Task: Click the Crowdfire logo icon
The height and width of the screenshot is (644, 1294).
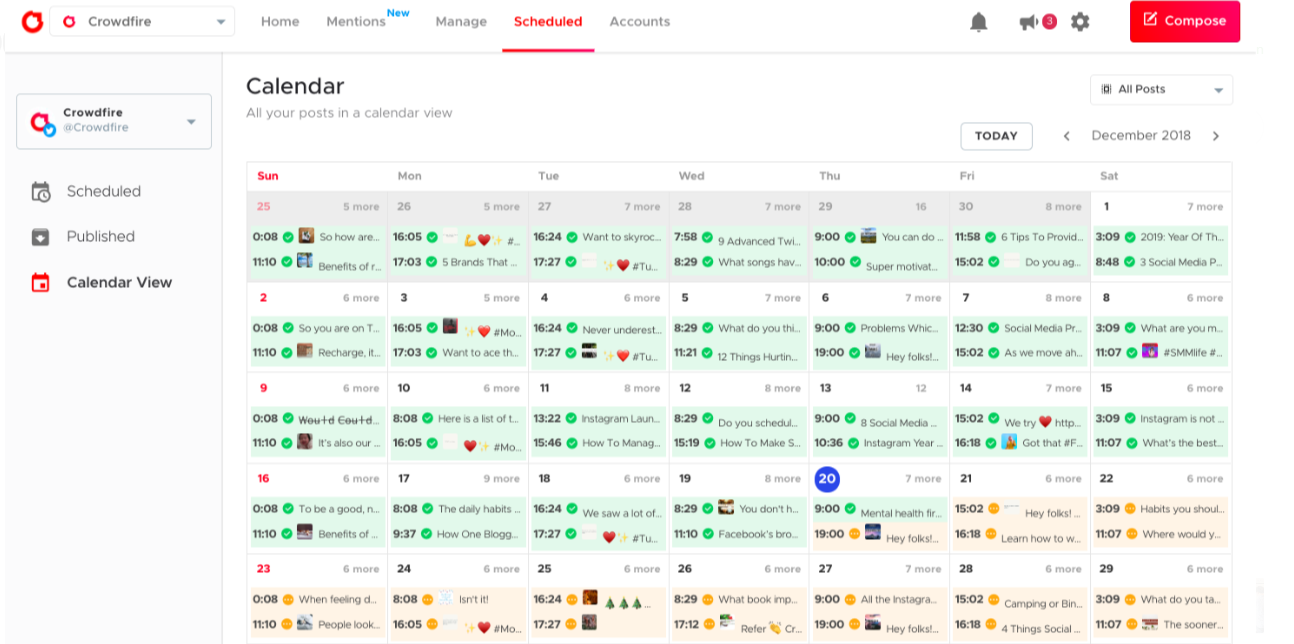Action: click(x=32, y=21)
